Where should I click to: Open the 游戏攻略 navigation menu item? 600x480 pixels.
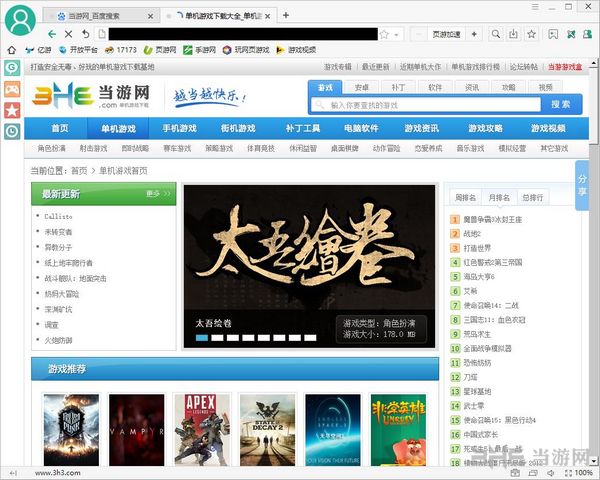click(486, 128)
